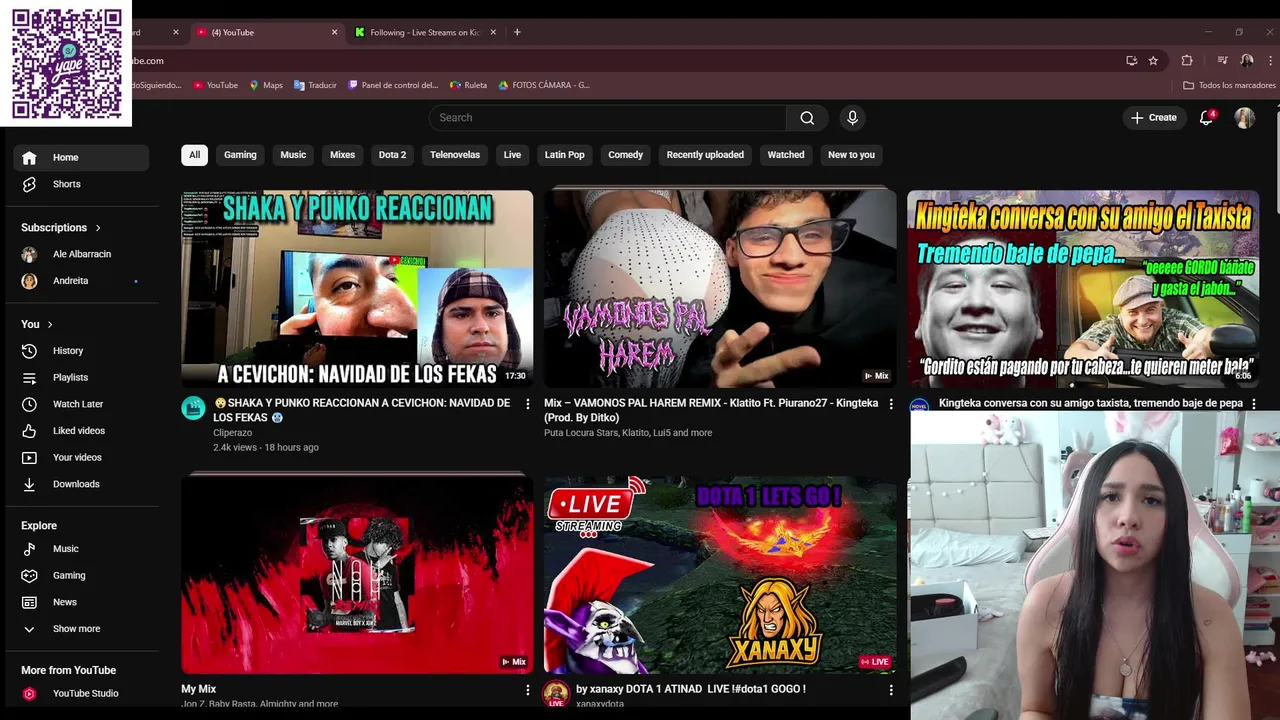Open a new browser tab
1280x720 pixels.
(517, 32)
